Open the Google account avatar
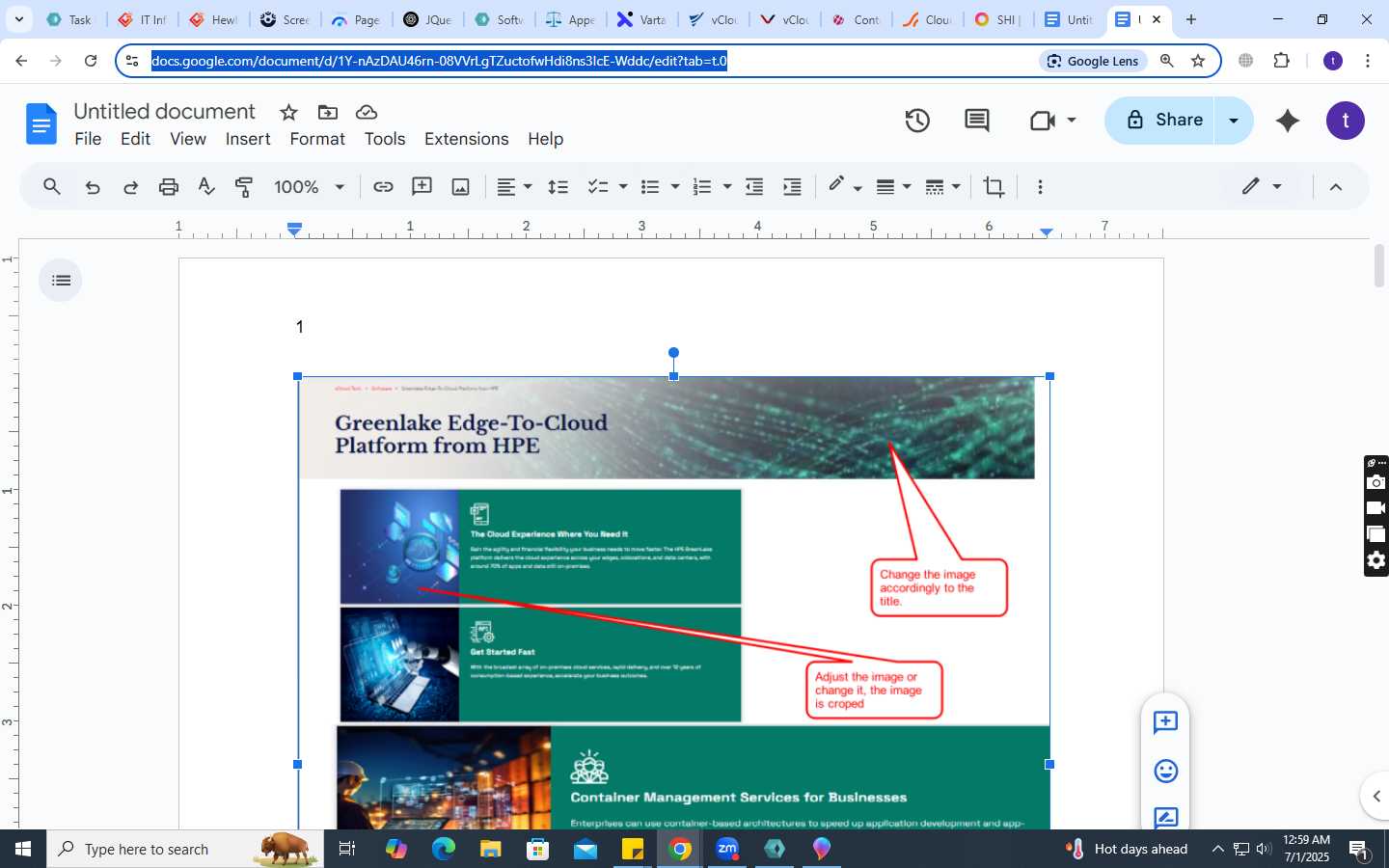 [1346, 121]
